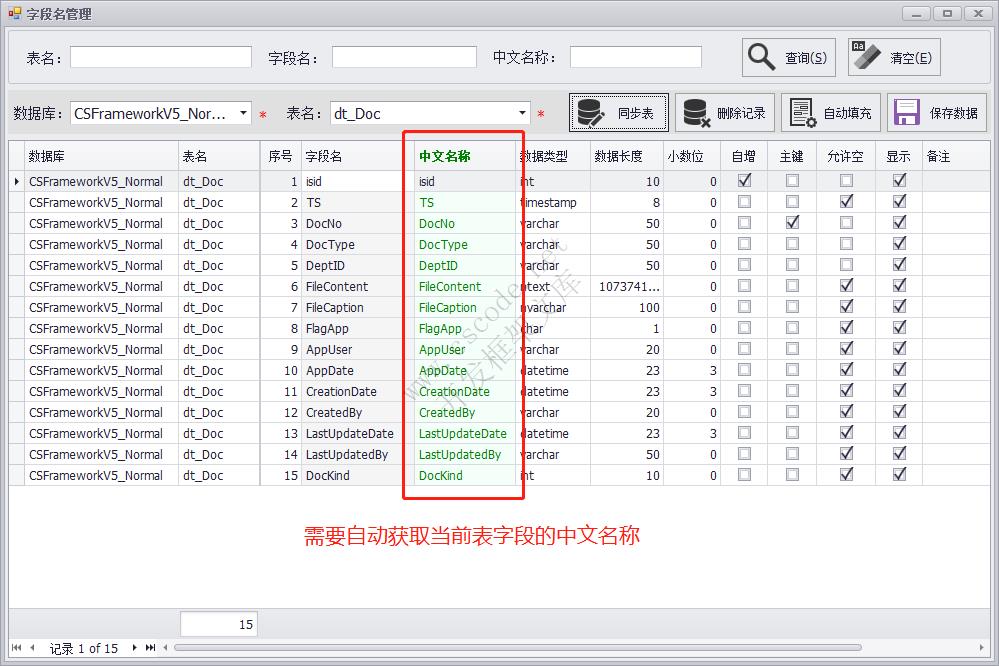Click the magnifier icon on 查询 button

[x=760, y=56]
